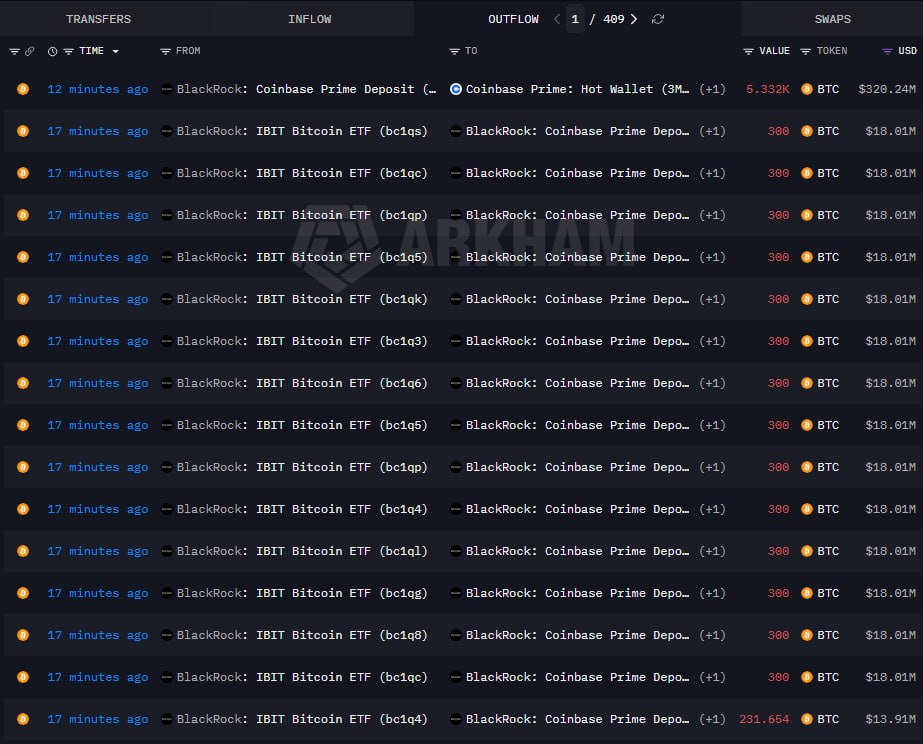Open the USD column filter
The height and width of the screenshot is (744, 923).
pyautogui.click(x=887, y=51)
